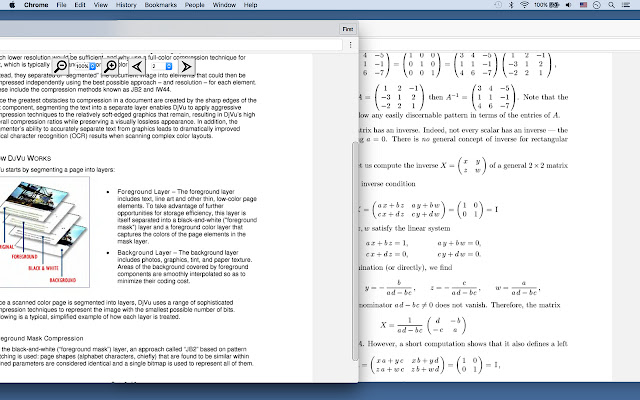
Task: Click the address bar of the viewer window
Action: point(169,45)
